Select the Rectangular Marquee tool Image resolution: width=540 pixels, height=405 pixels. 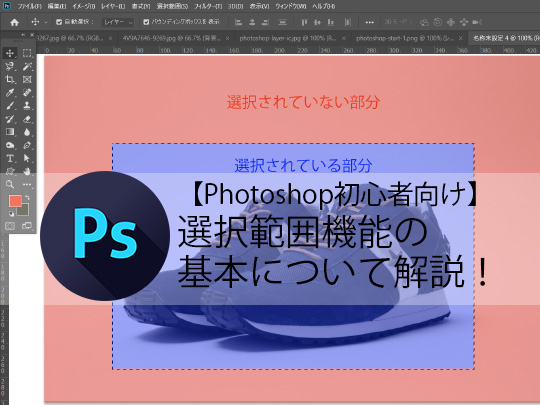27,53
